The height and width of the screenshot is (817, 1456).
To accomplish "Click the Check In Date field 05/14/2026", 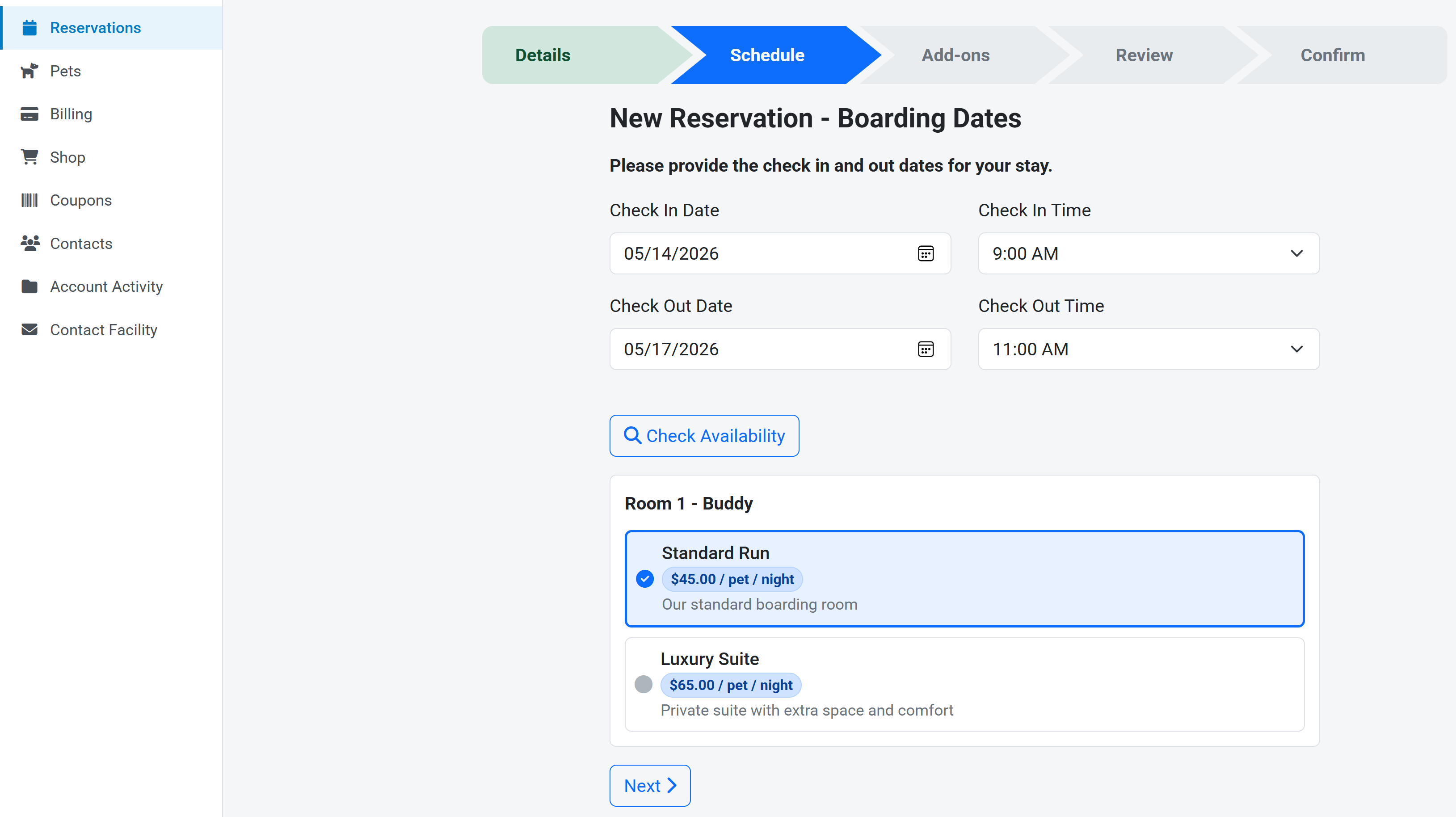I will click(780, 253).
